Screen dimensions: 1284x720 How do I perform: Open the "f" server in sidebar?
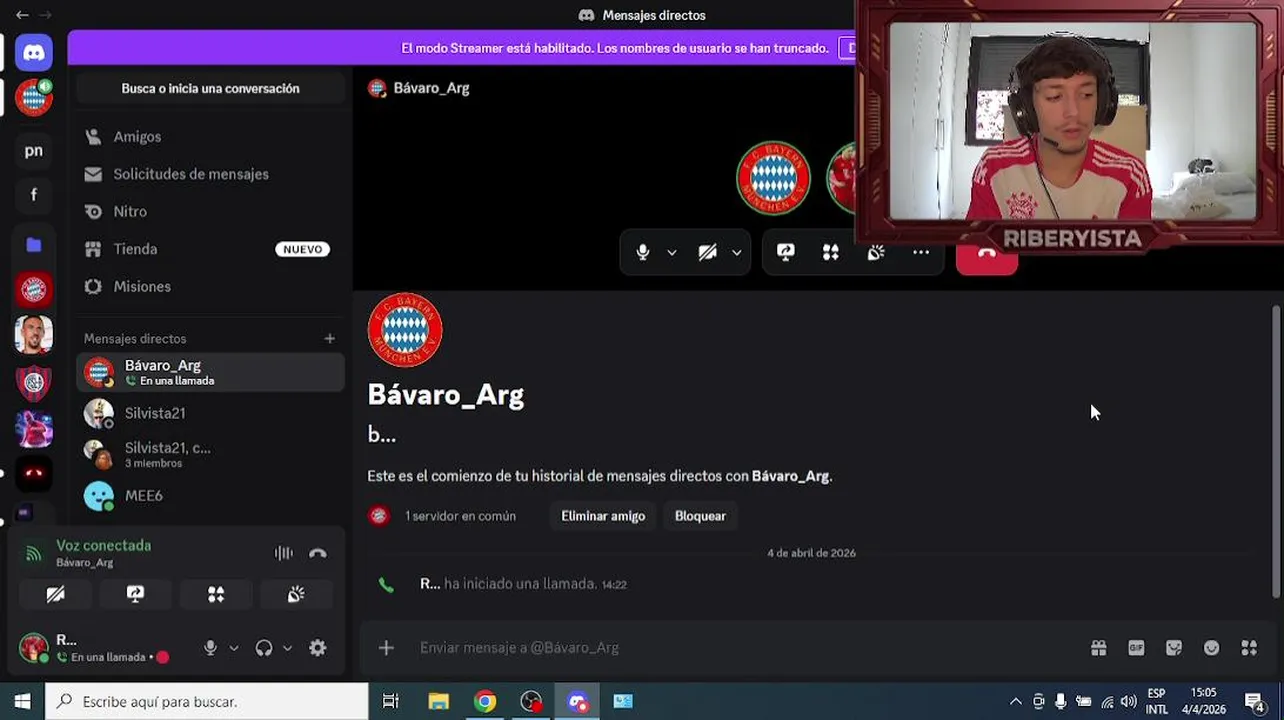click(33, 196)
